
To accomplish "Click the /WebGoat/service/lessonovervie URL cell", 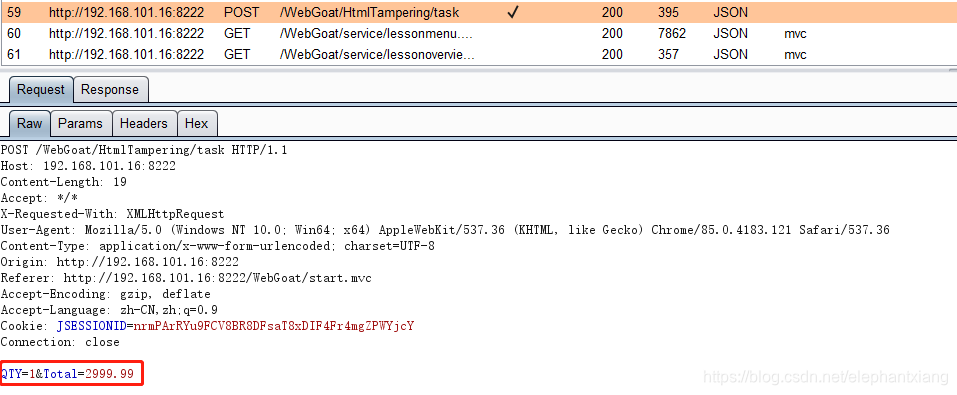I will click(377, 54).
